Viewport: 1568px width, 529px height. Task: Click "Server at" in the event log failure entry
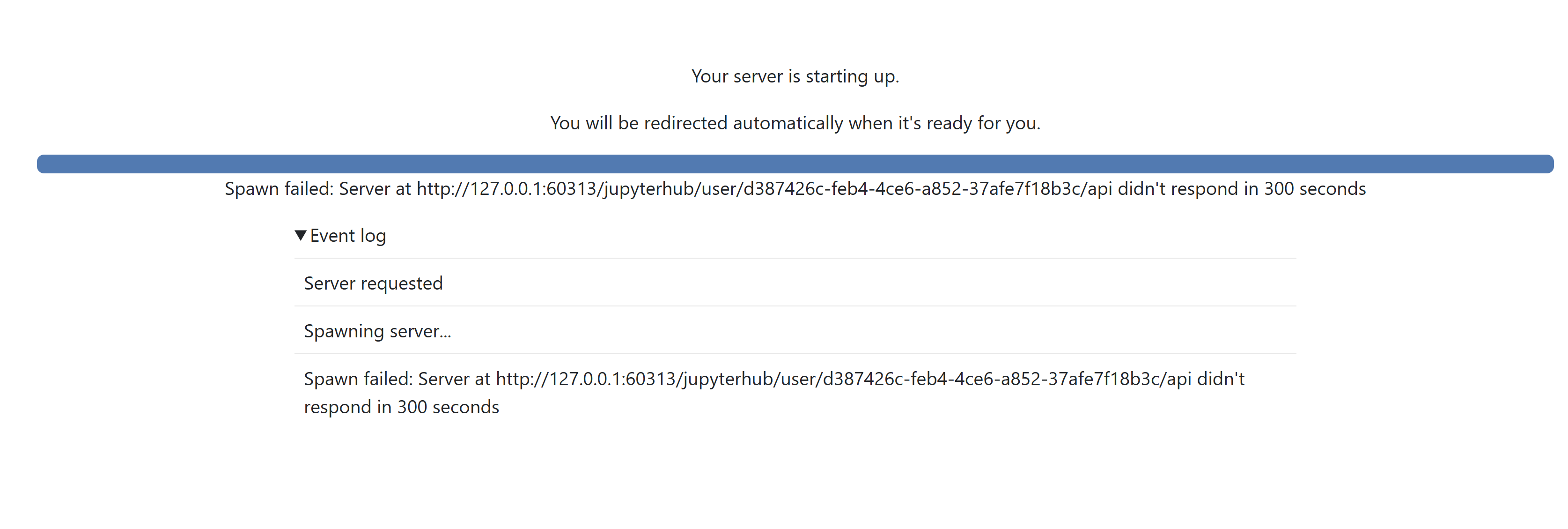[454, 379]
